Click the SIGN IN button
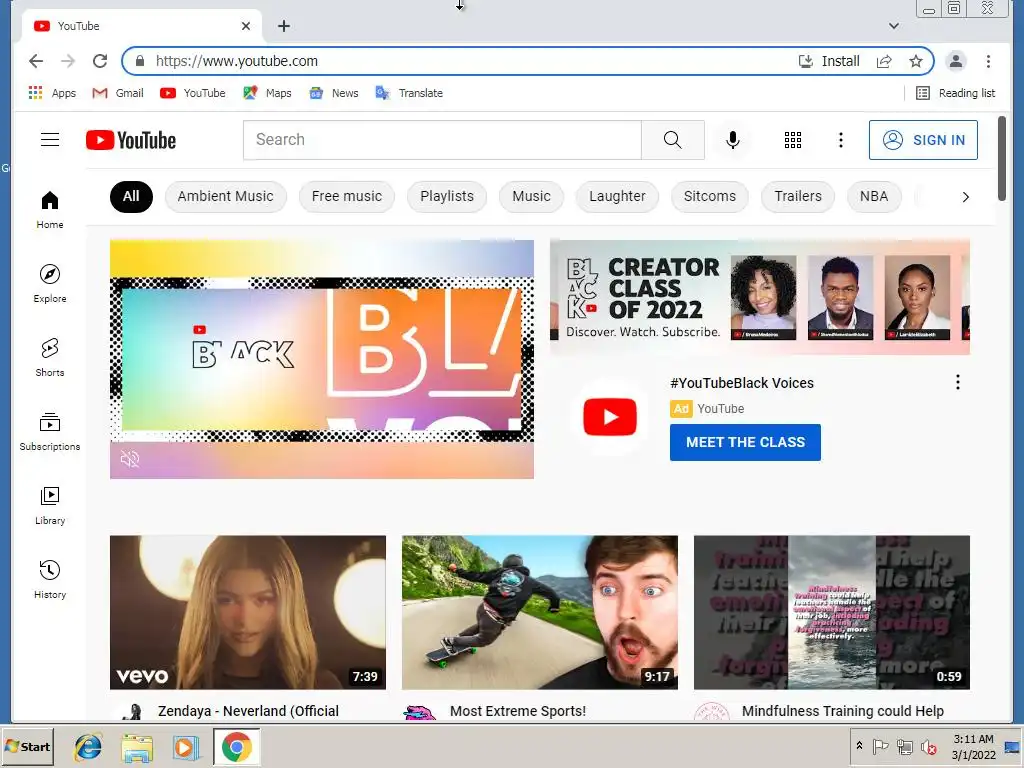 click(x=923, y=140)
